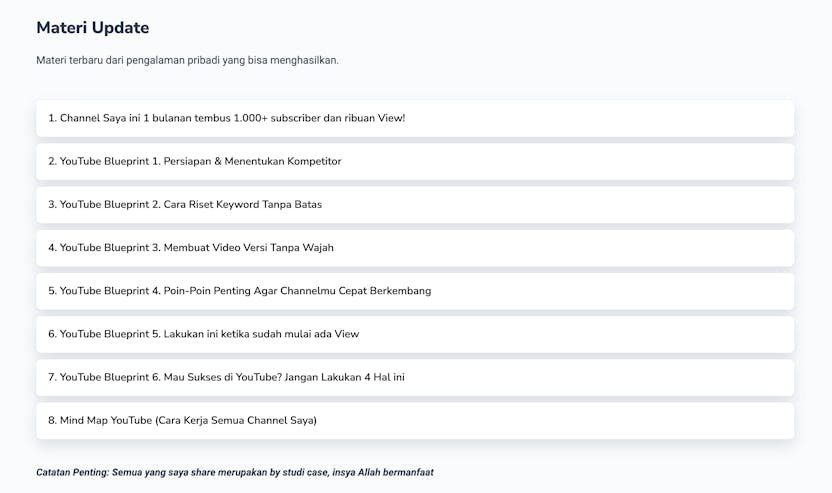Screen dimensions: 832x493
Task: Click the Materi Update heading
Action: [x=93, y=28]
